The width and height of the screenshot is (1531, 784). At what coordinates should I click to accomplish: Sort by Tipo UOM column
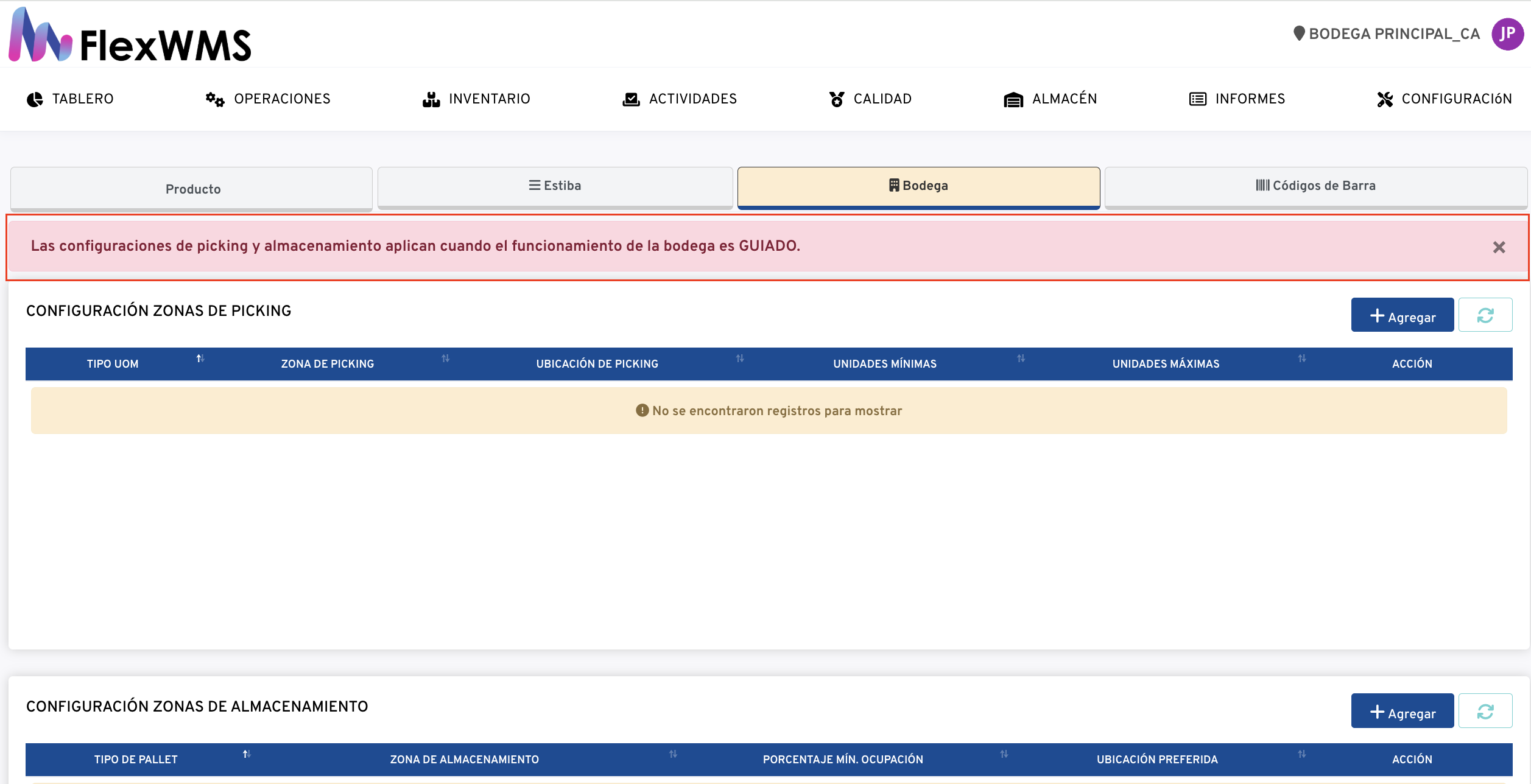click(200, 359)
